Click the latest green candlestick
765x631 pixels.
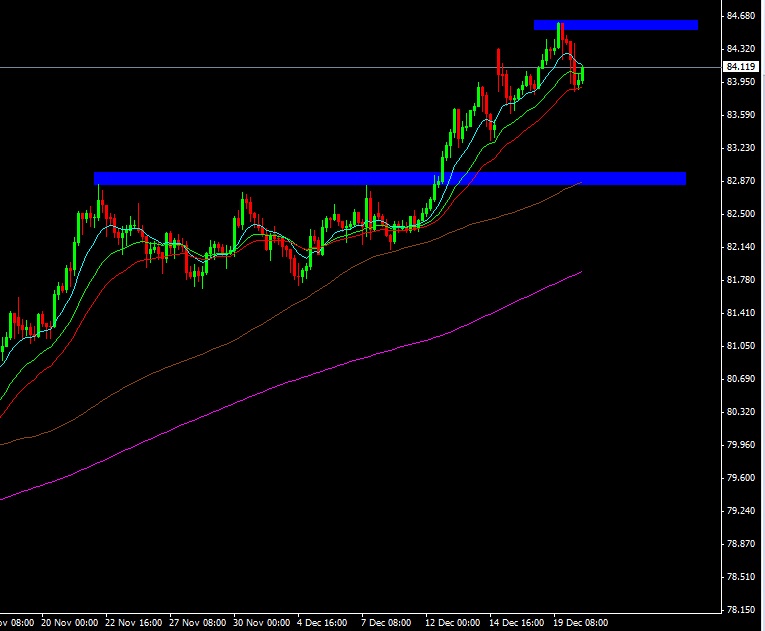click(583, 74)
